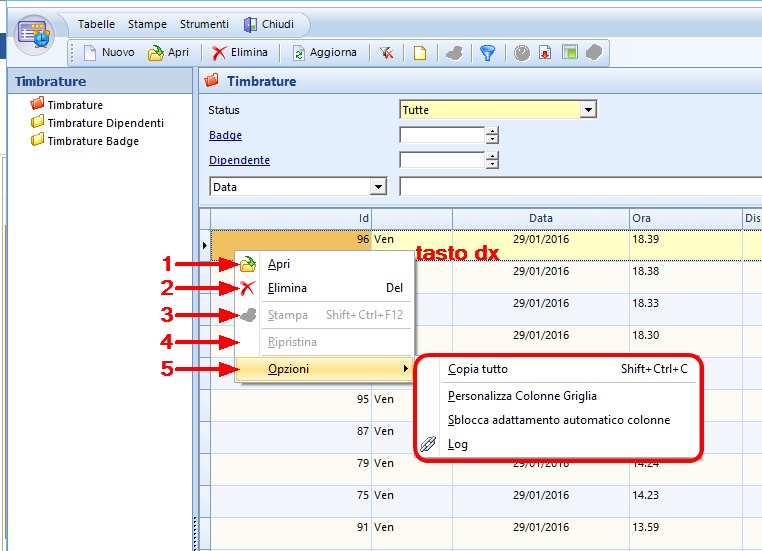762x551 pixels.
Task: Click the paperclip Log icon in submenu
Action: click(x=429, y=445)
